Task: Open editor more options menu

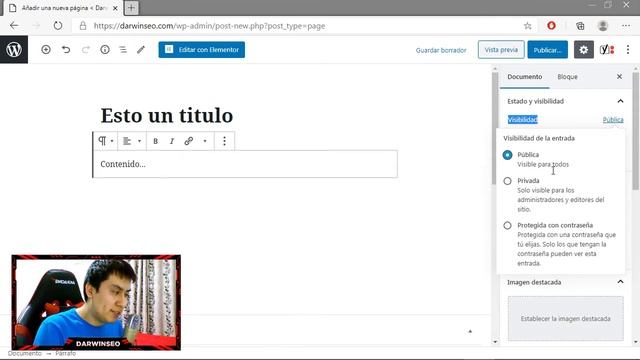Action: (628, 50)
